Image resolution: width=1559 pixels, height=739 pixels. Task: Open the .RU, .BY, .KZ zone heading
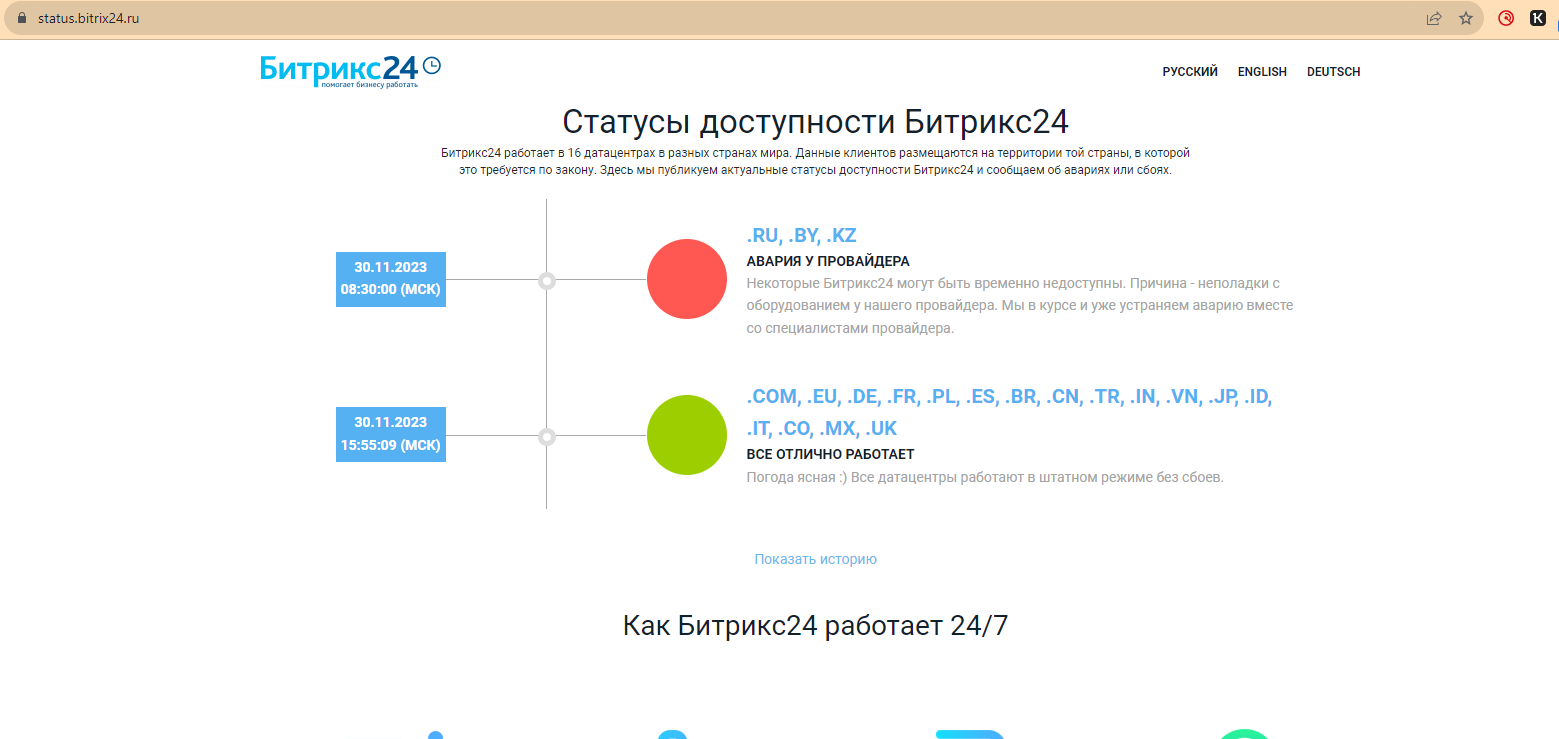(802, 236)
